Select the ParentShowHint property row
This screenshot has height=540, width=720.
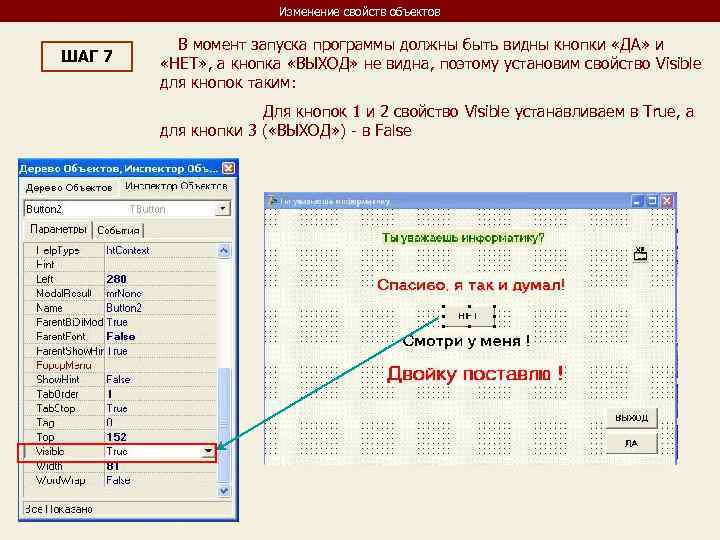click(120, 351)
